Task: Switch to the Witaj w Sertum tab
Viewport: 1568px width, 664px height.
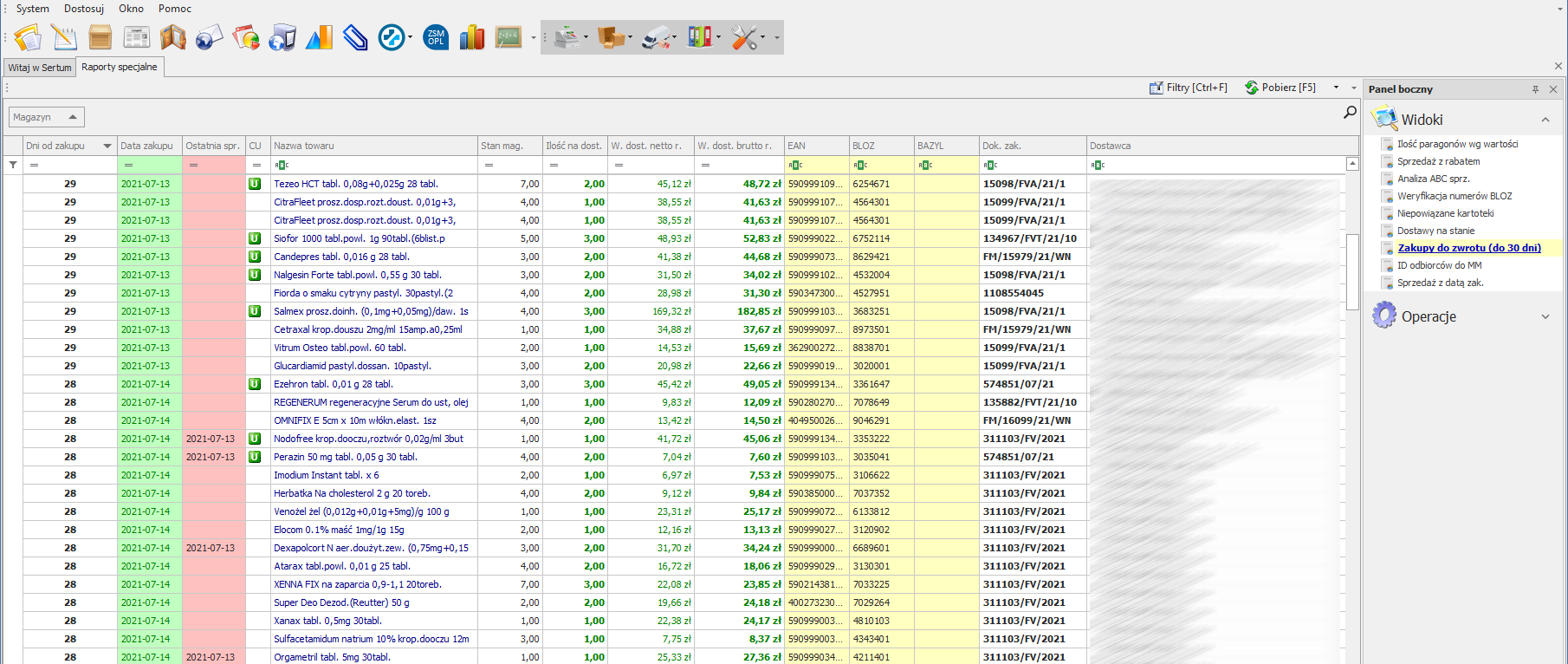Action: point(40,68)
